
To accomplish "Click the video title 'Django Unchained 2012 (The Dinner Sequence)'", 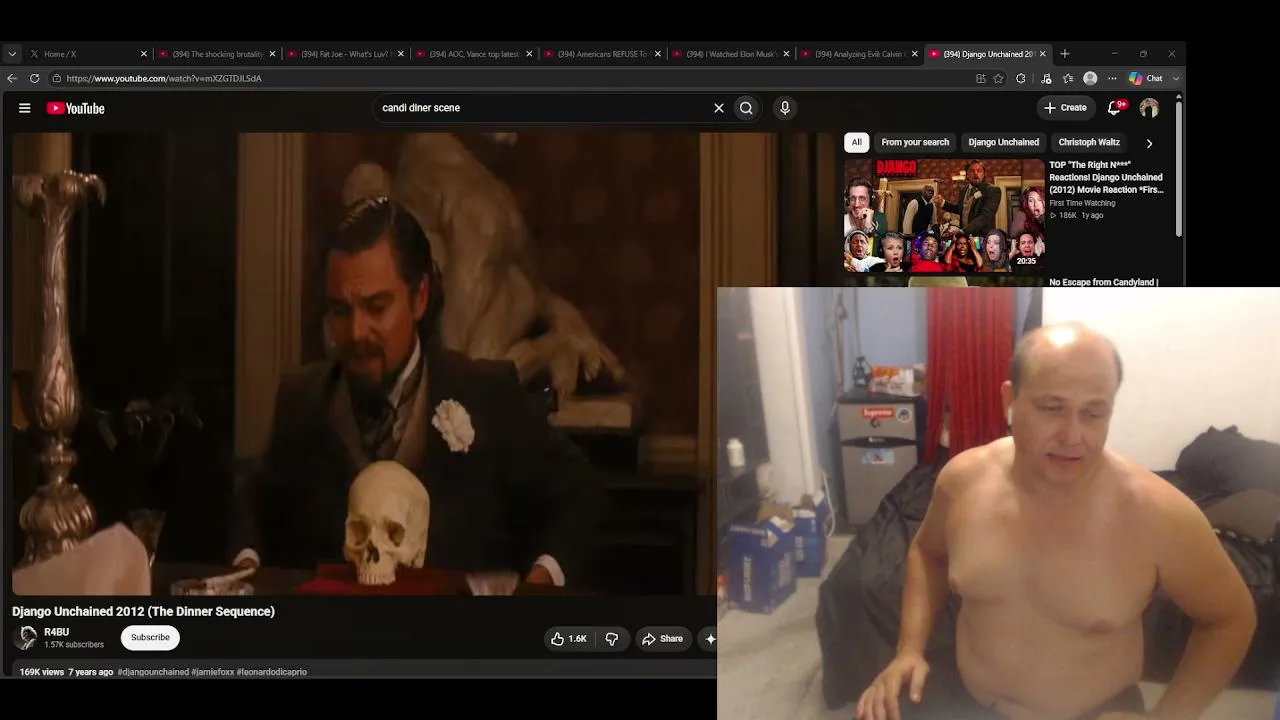I will [143, 611].
